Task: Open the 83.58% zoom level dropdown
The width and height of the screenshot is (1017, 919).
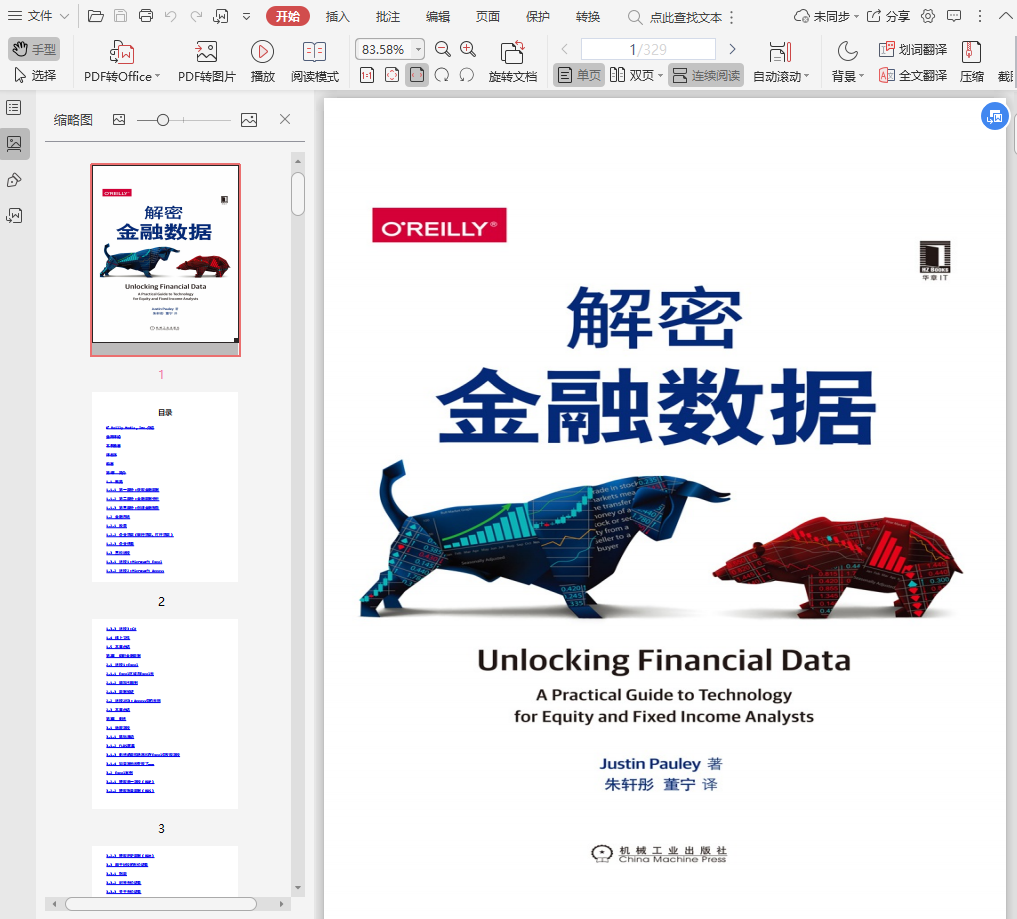Action: click(x=418, y=49)
